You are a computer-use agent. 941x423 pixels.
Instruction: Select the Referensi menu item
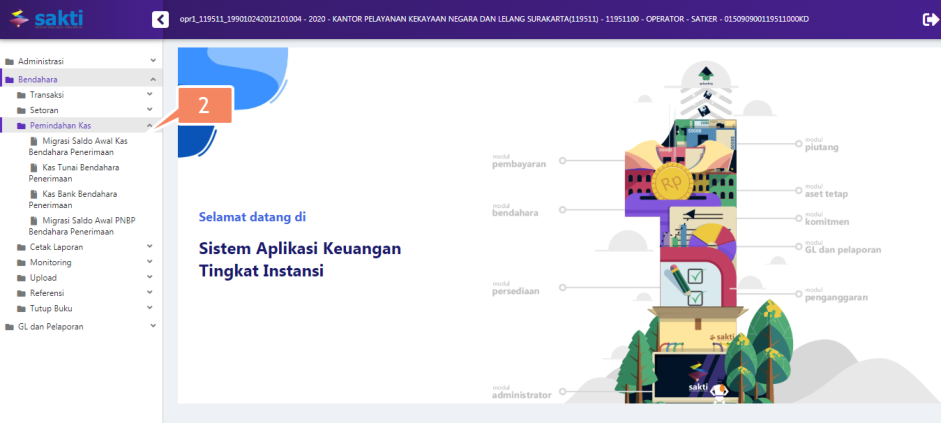pos(48,293)
